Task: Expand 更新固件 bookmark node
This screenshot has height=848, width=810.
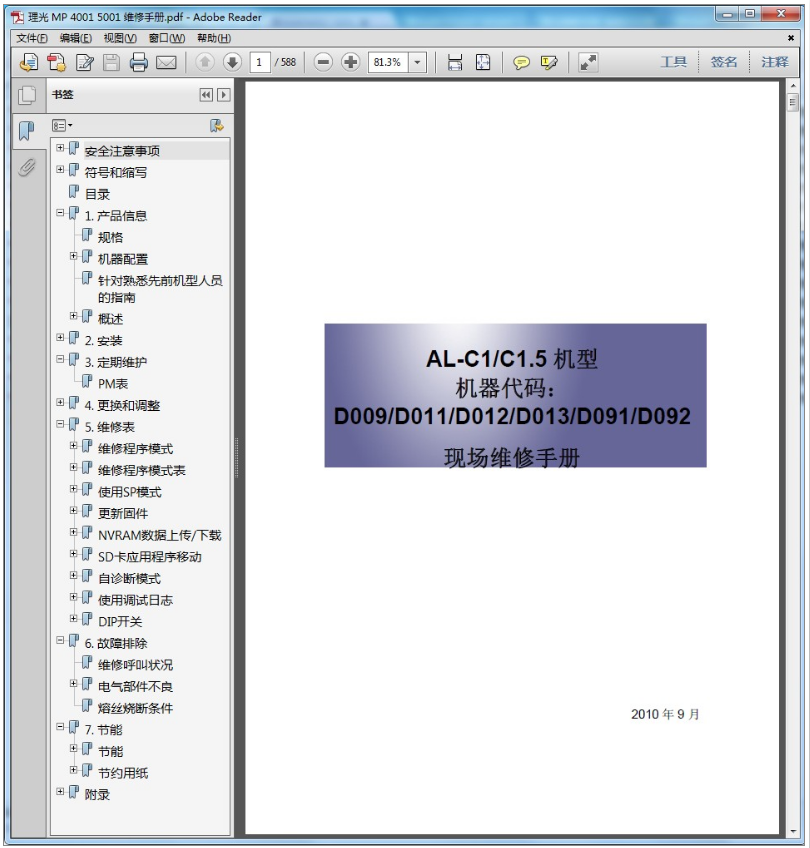Action: coord(74,510)
